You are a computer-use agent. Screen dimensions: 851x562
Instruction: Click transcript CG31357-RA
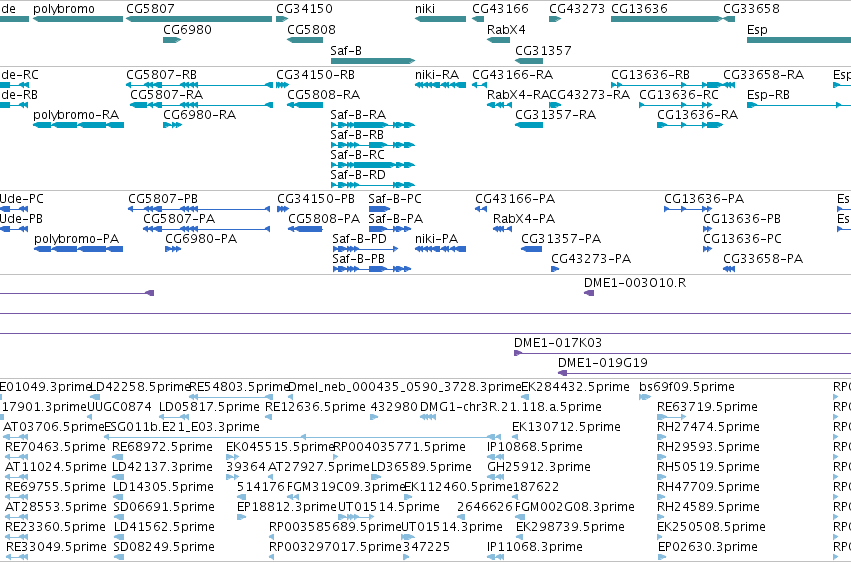[556, 114]
